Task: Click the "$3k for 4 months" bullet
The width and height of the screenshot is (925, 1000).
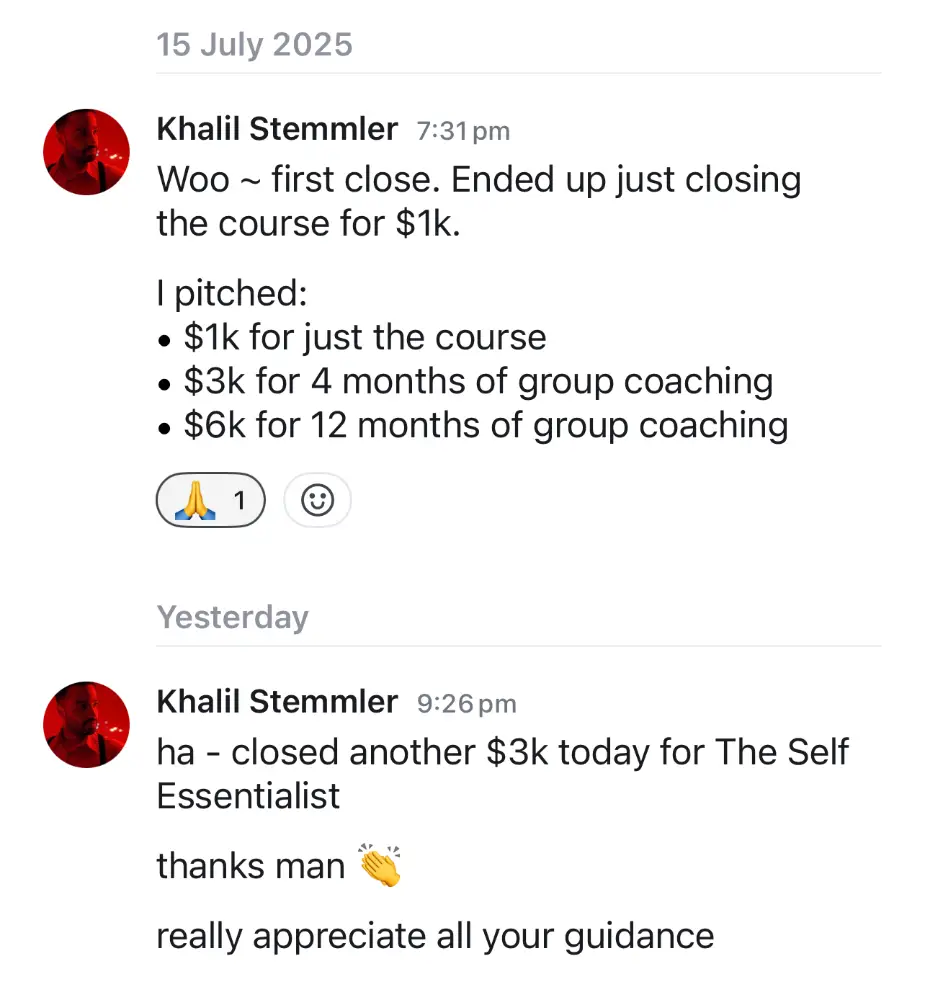Action: (478, 381)
